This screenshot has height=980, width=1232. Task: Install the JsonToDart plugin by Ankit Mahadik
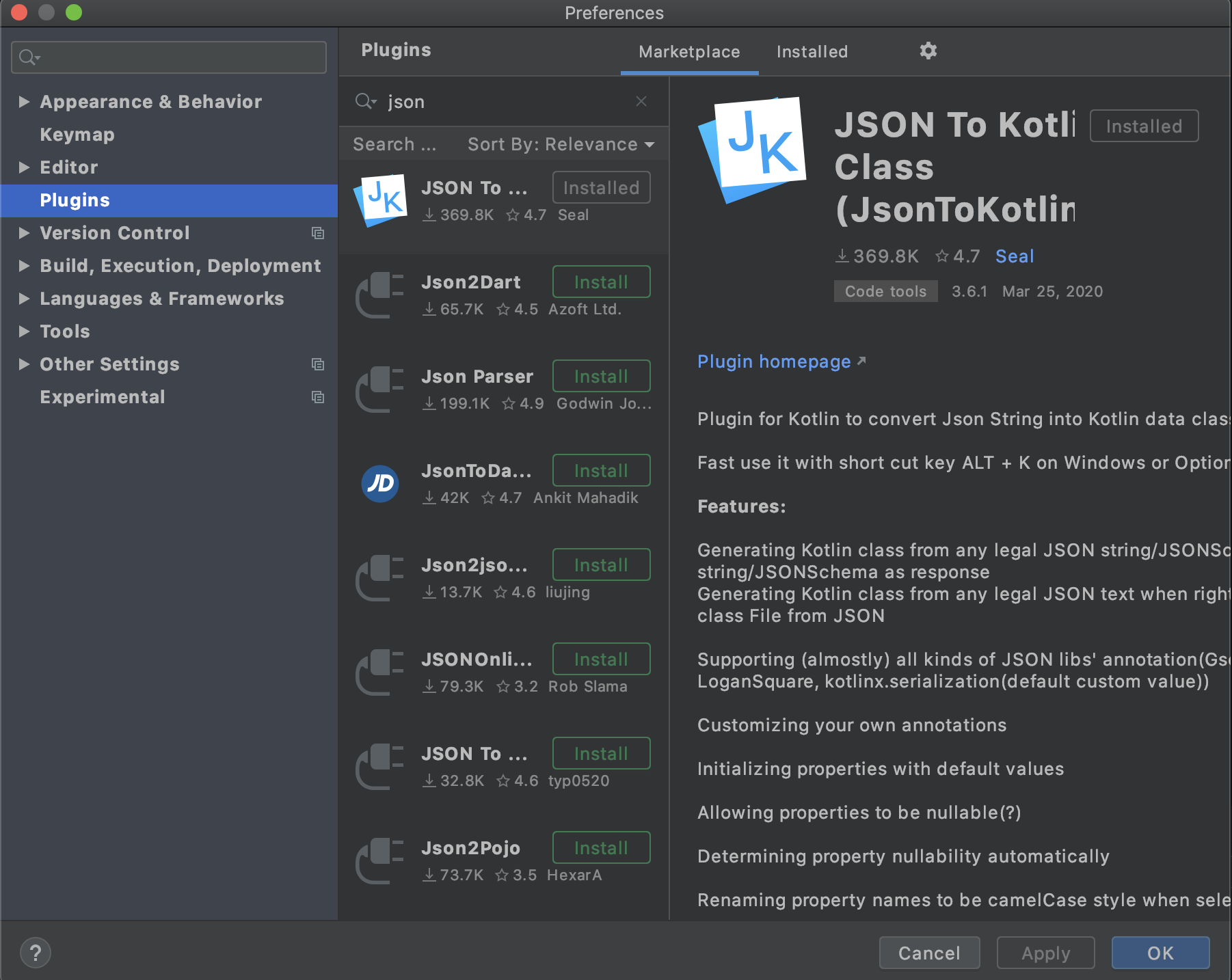pos(601,470)
